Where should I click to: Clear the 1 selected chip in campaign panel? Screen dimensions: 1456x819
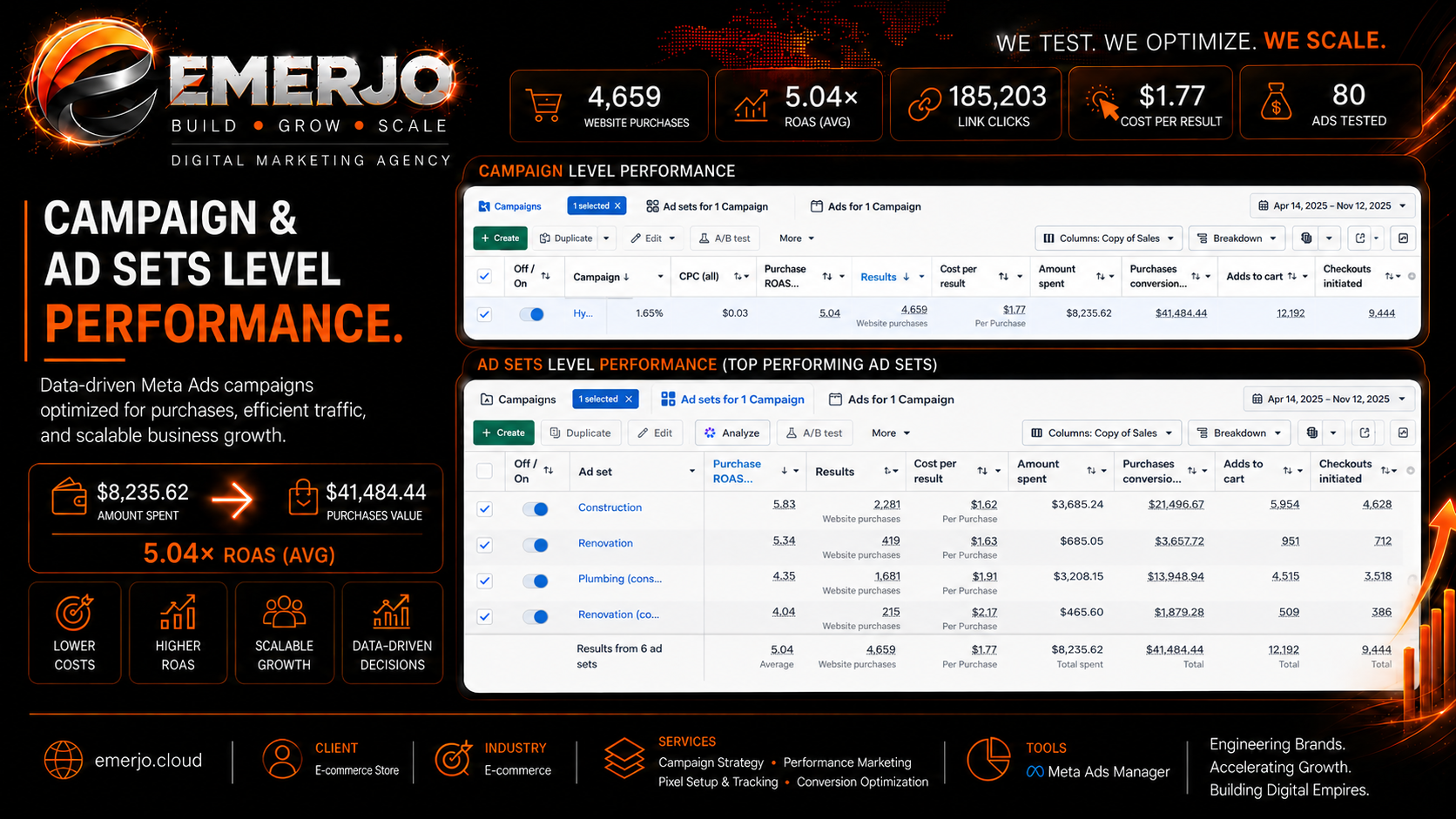(x=617, y=206)
